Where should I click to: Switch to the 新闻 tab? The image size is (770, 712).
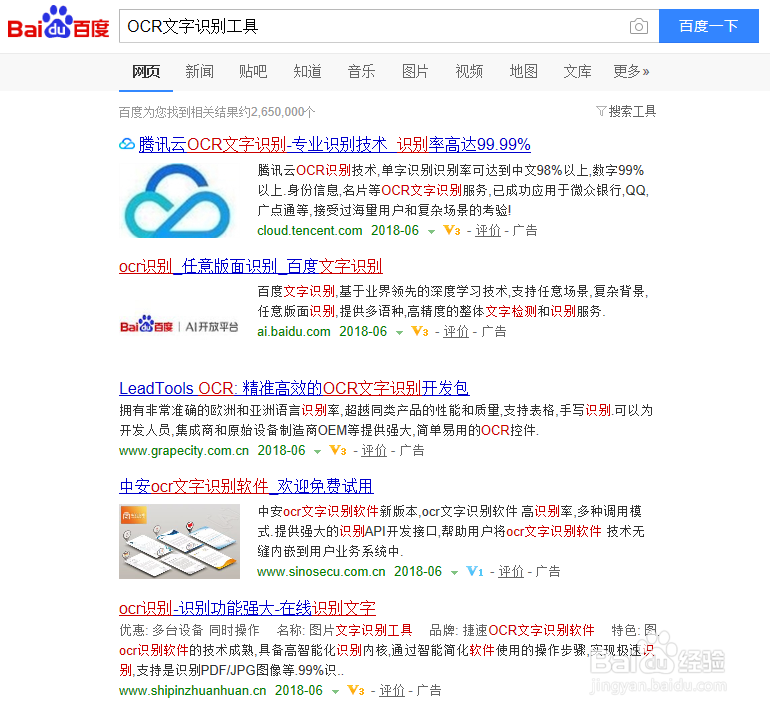click(x=199, y=72)
